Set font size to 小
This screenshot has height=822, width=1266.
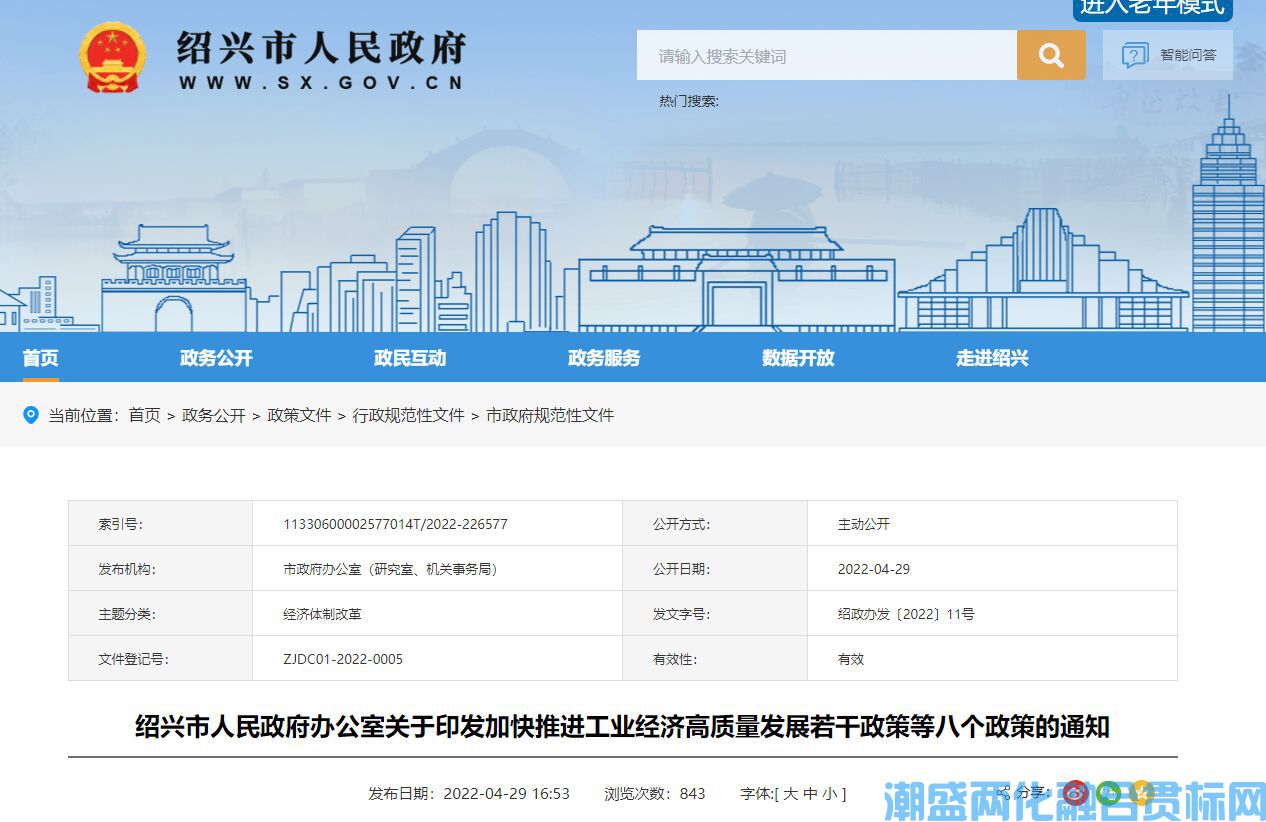pos(830,793)
